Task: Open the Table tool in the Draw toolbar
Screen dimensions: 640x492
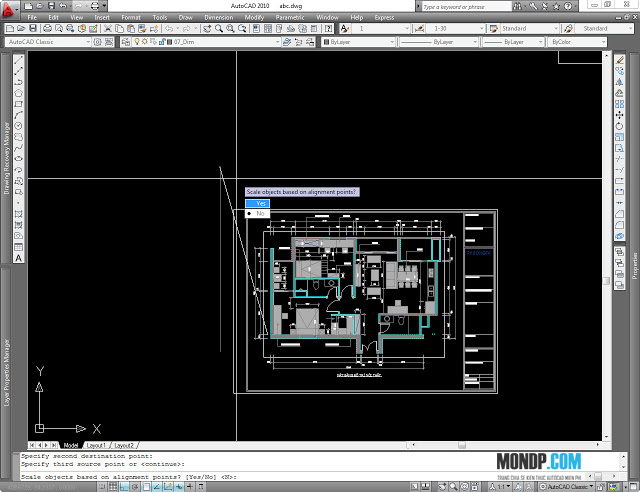Action: pos(18,247)
